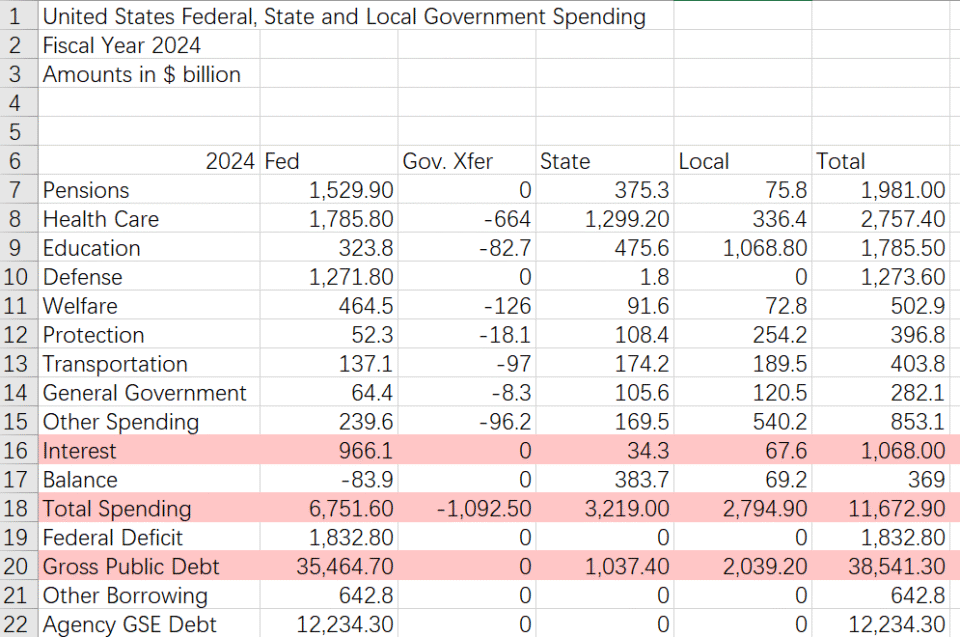Click the 'Gov. Xfer' heading cell
Image resolution: width=960 pixels, height=637 pixels.
(x=467, y=160)
